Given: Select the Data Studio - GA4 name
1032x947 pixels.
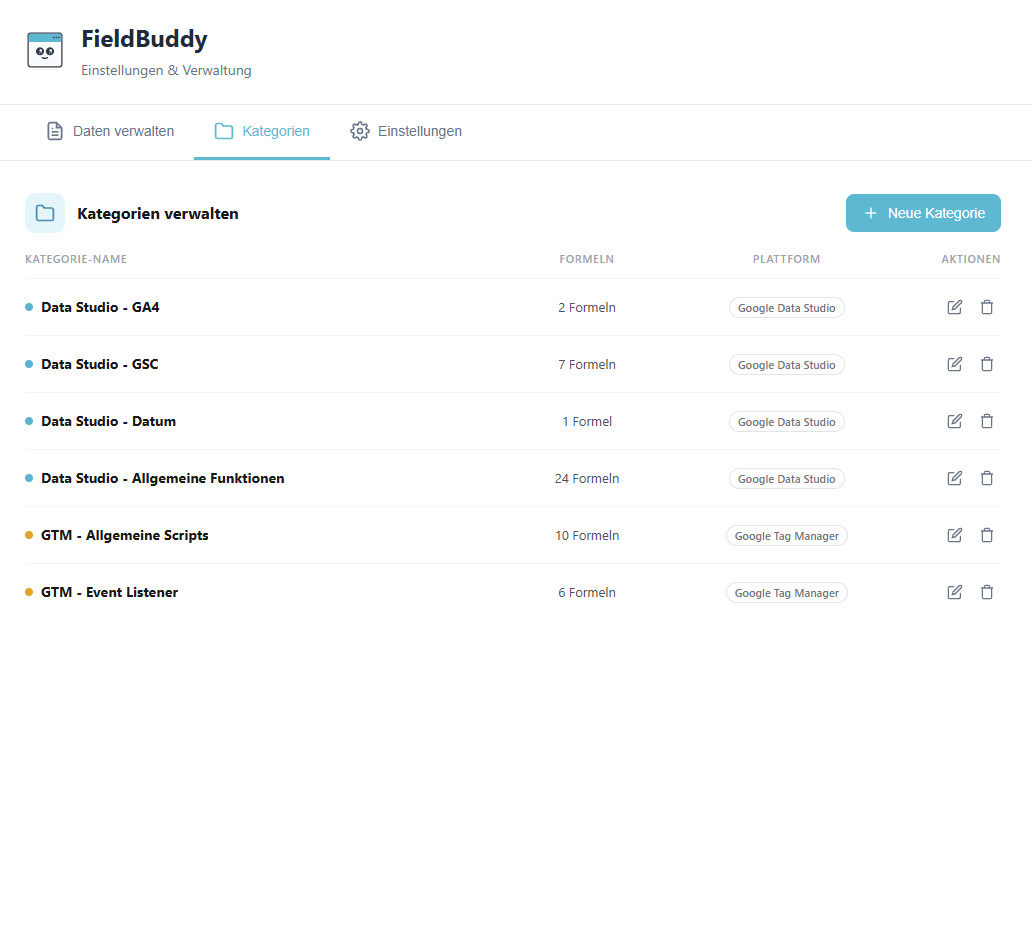Looking at the screenshot, I should [x=100, y=307].
